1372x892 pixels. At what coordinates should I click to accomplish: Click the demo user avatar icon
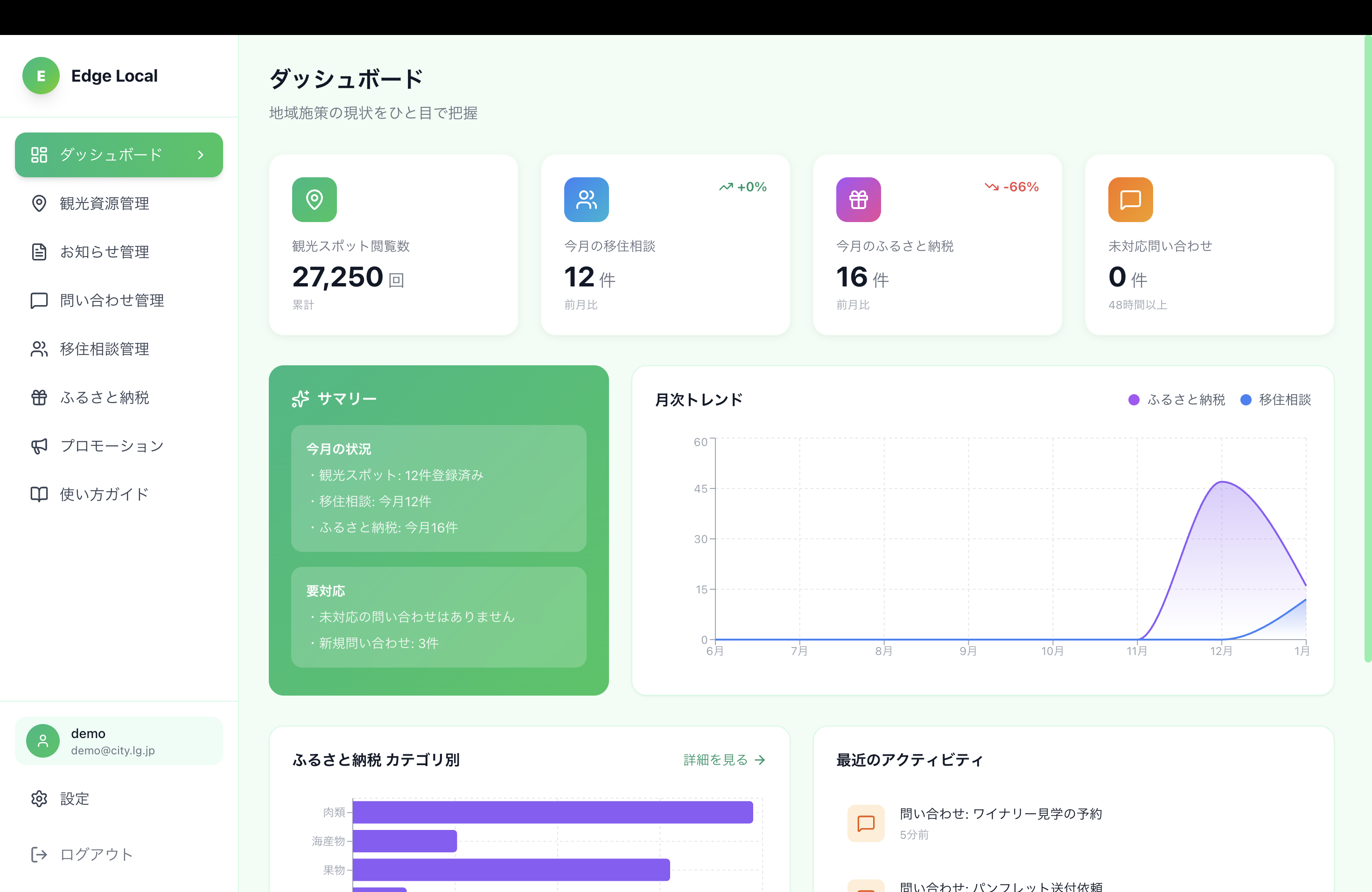(42, 740)
